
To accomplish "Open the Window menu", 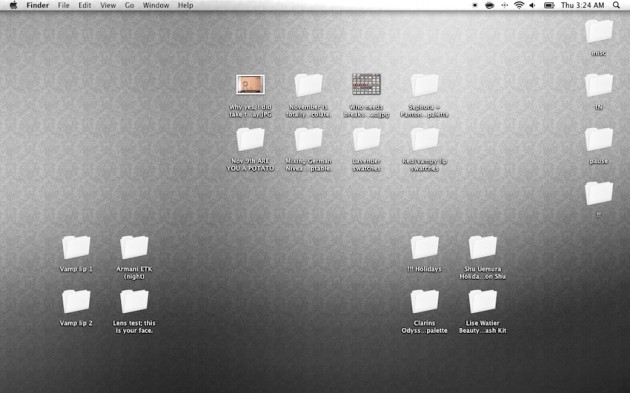I will [x=156, y=5].
